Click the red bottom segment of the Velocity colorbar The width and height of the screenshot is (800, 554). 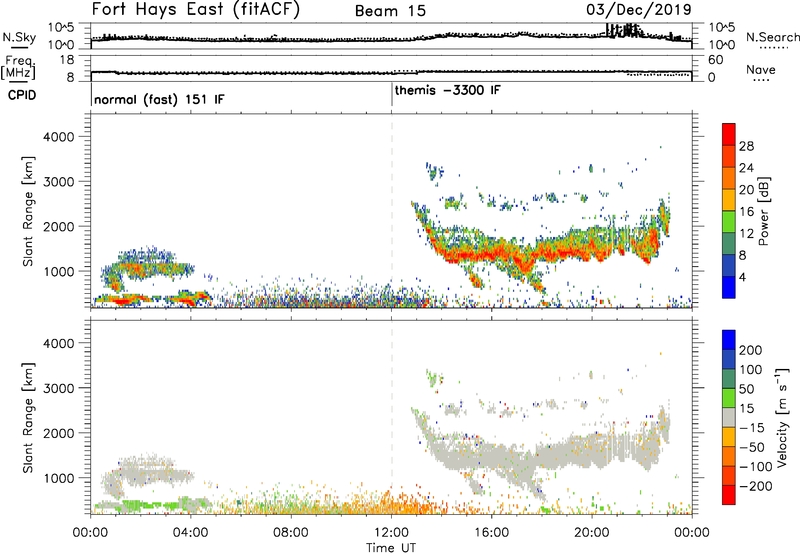coord(729,495)
